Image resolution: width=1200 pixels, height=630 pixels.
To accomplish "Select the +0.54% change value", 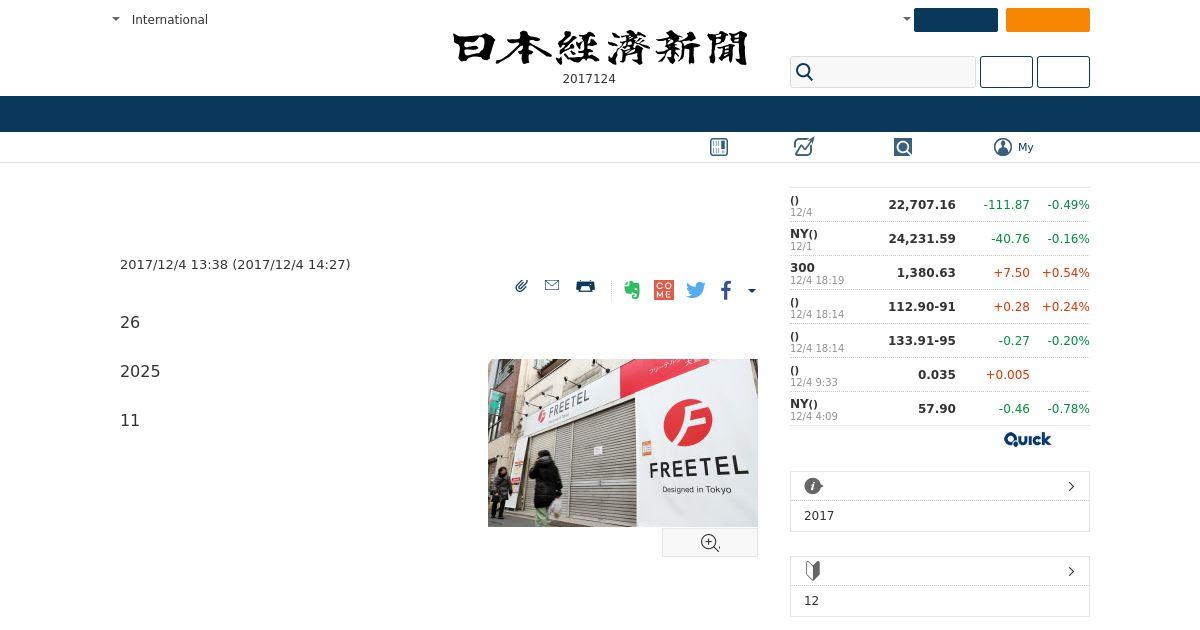I will click(x=1066, y=273).
